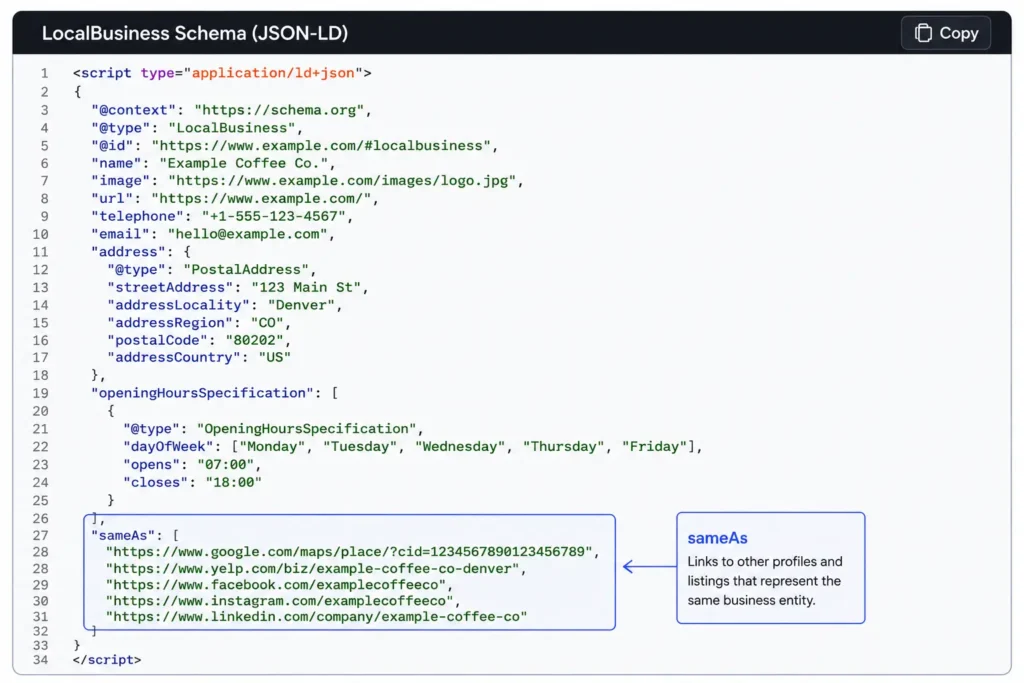Viewport: 1024px width, 683px height.
Task: Click the "hello@example.com" email value
Action: coord(248,234)
